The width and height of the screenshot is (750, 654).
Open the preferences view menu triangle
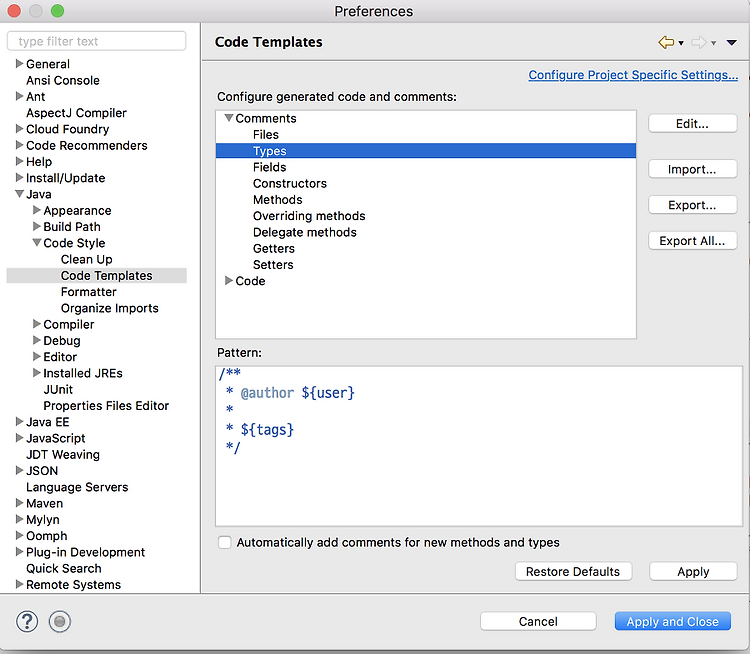pos(731,43)
